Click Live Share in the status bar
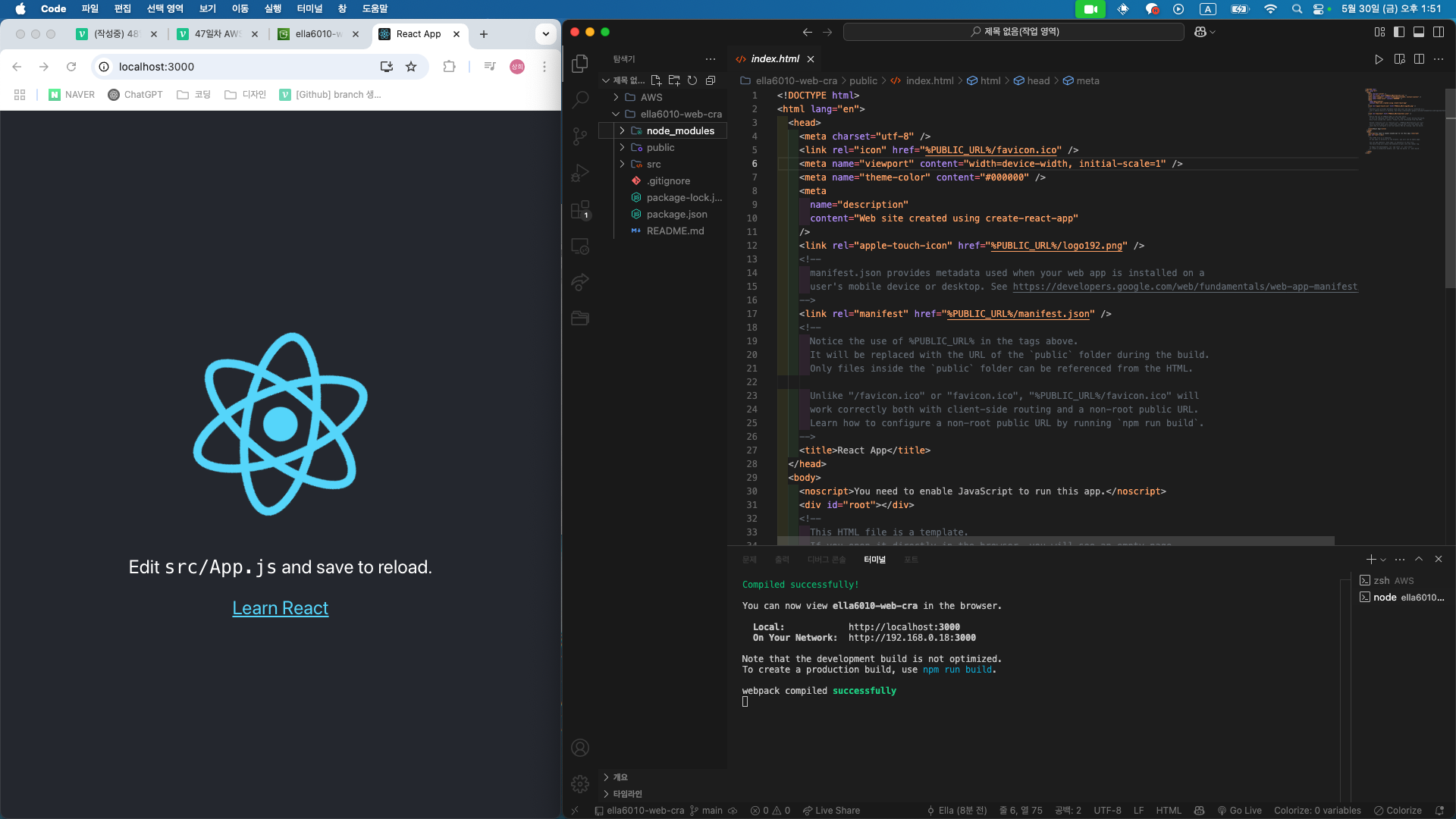This screenshot has height=819, width=1456. coord(831,811)
